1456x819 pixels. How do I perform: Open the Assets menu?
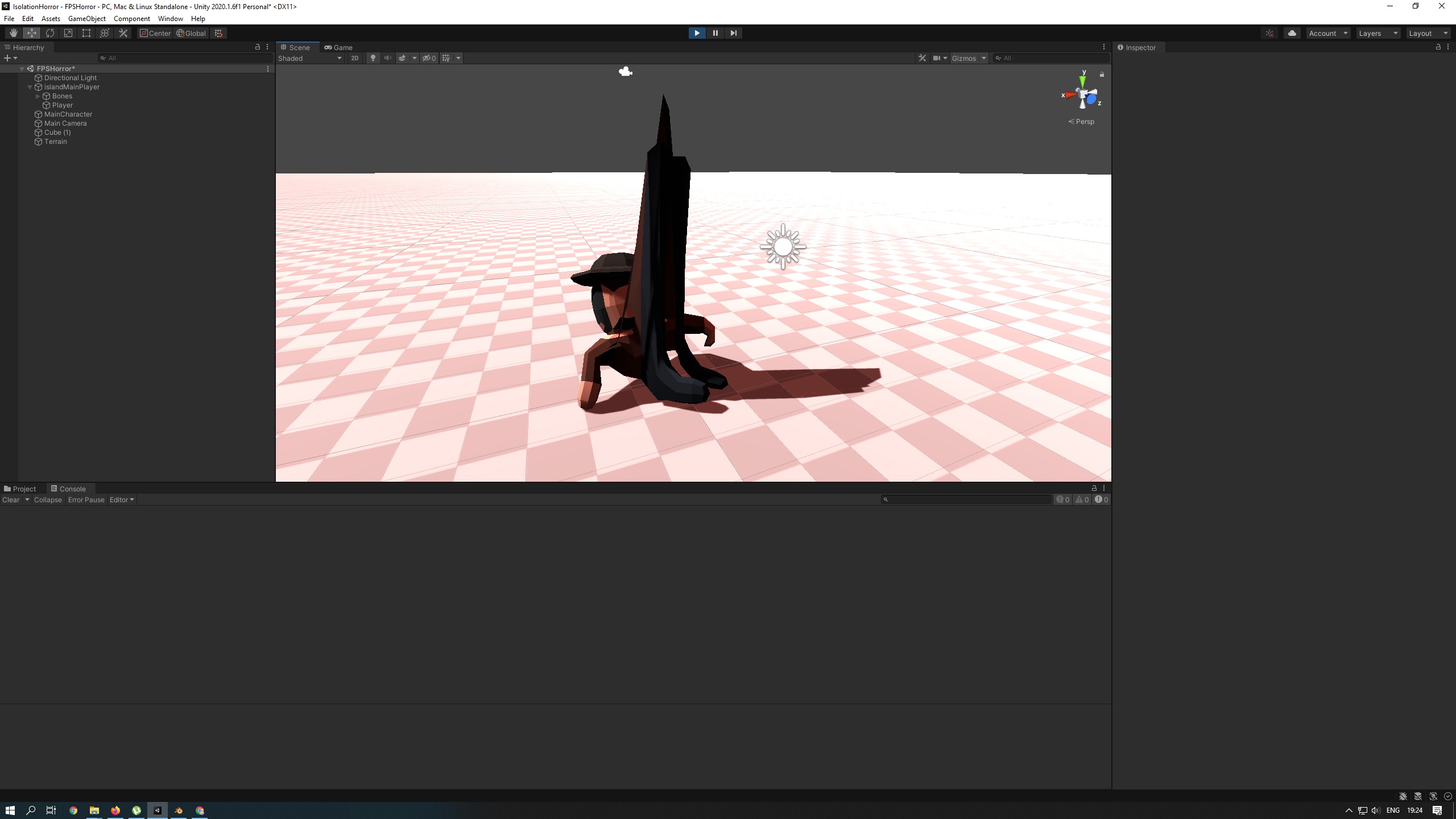click(x=51, y=19)
